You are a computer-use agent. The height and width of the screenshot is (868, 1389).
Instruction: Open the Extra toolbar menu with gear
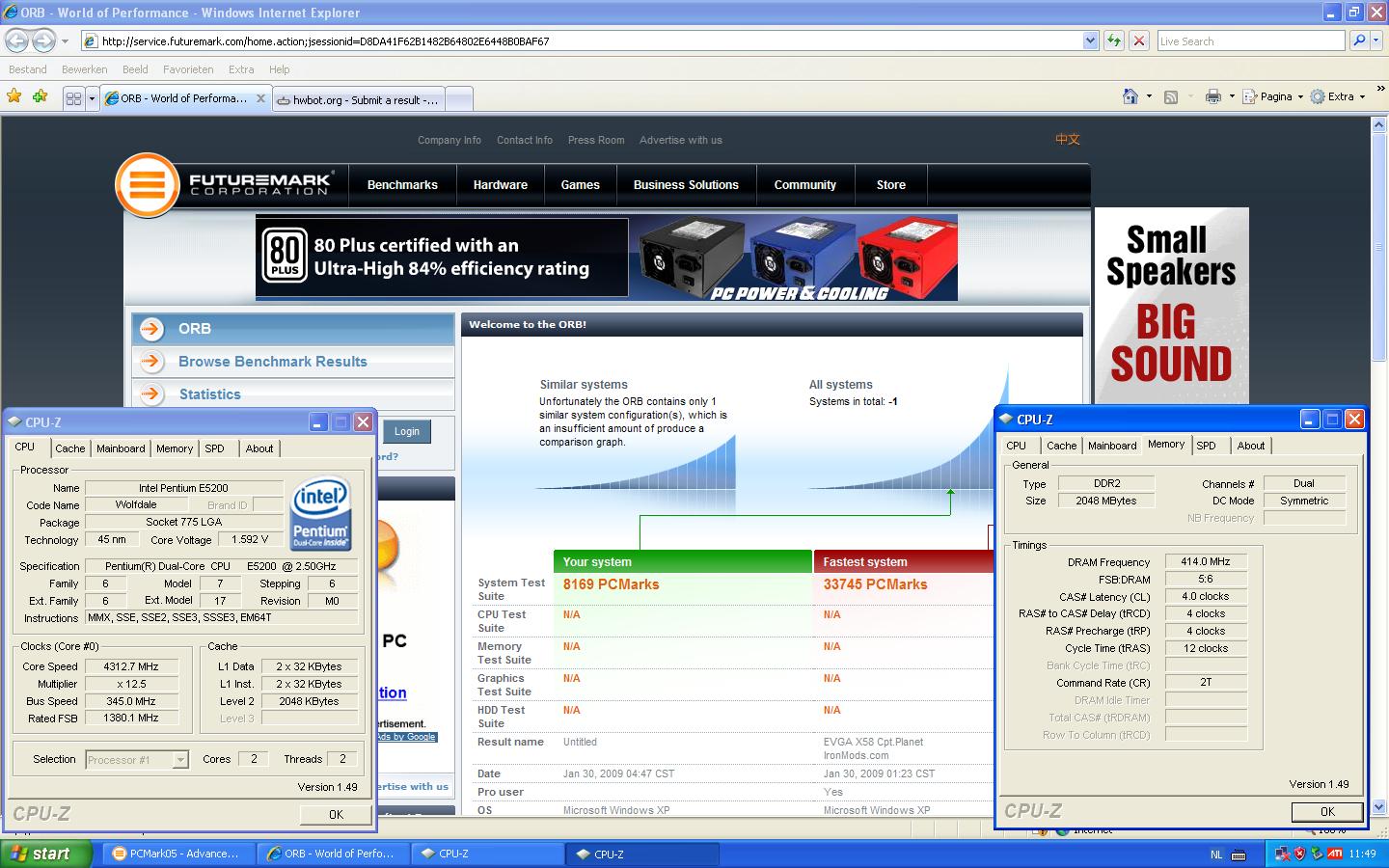1338,96
